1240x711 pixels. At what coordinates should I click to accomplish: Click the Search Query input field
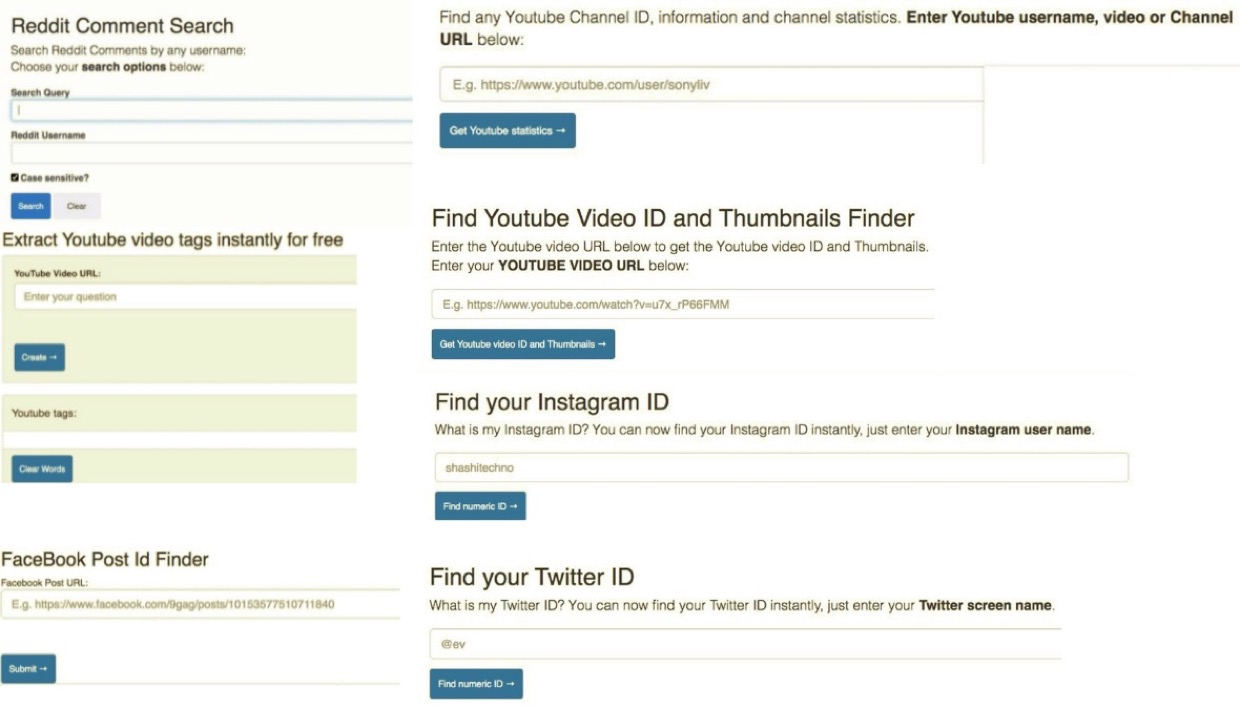[x=212, y=110]
